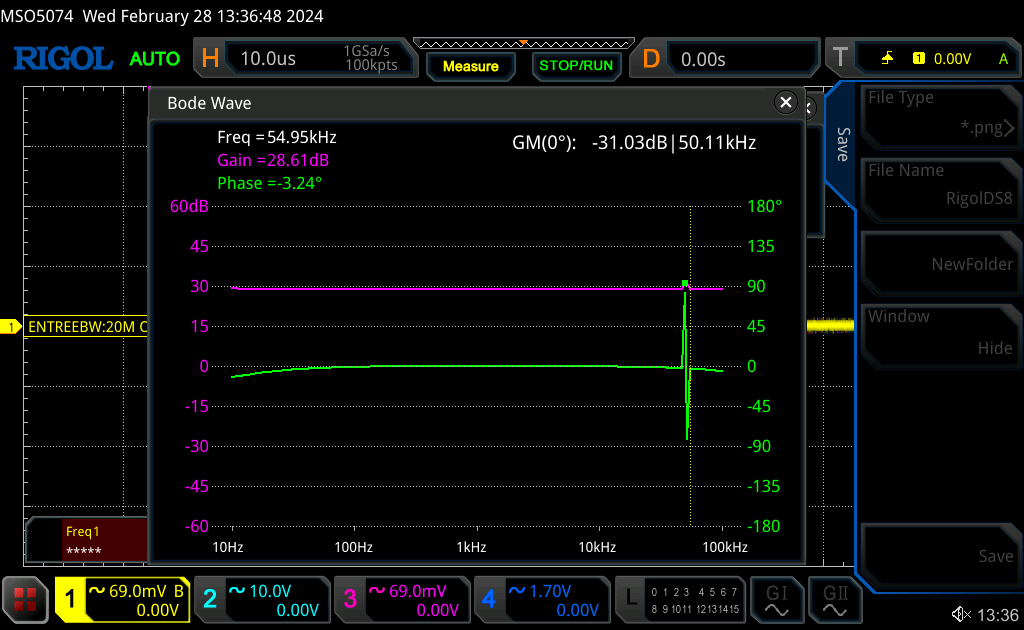The image size is (1024, 630).
Task: Toggle STOP/RUN acquisition
Action: (576, 66)
